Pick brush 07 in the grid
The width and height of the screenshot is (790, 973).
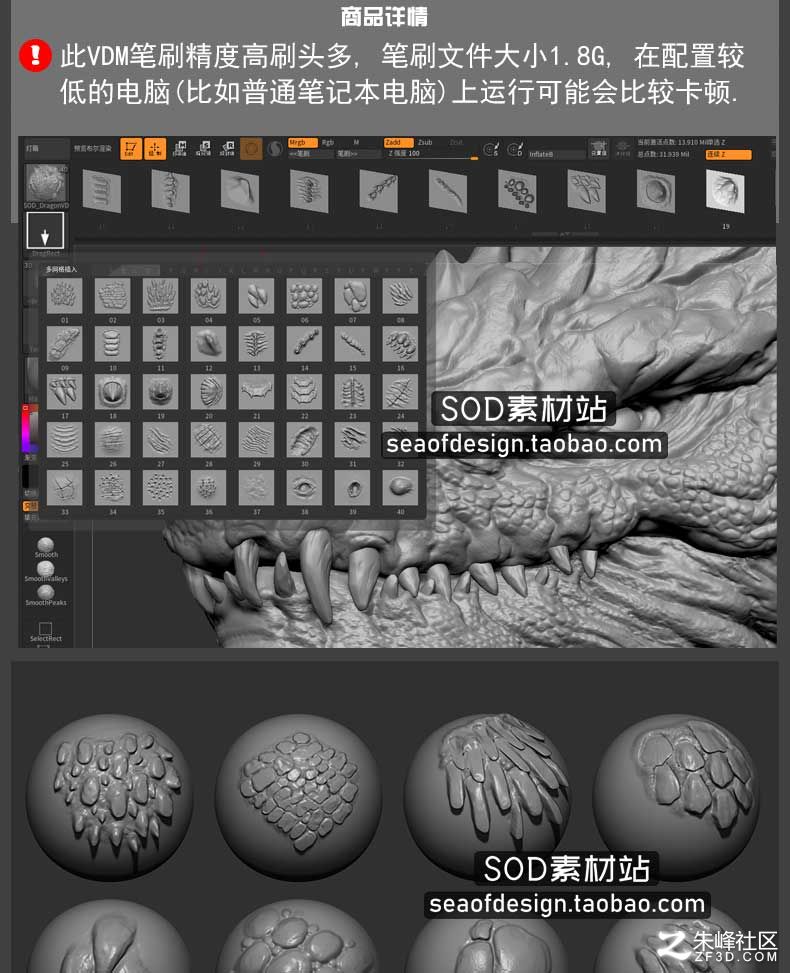click(352, 295)
